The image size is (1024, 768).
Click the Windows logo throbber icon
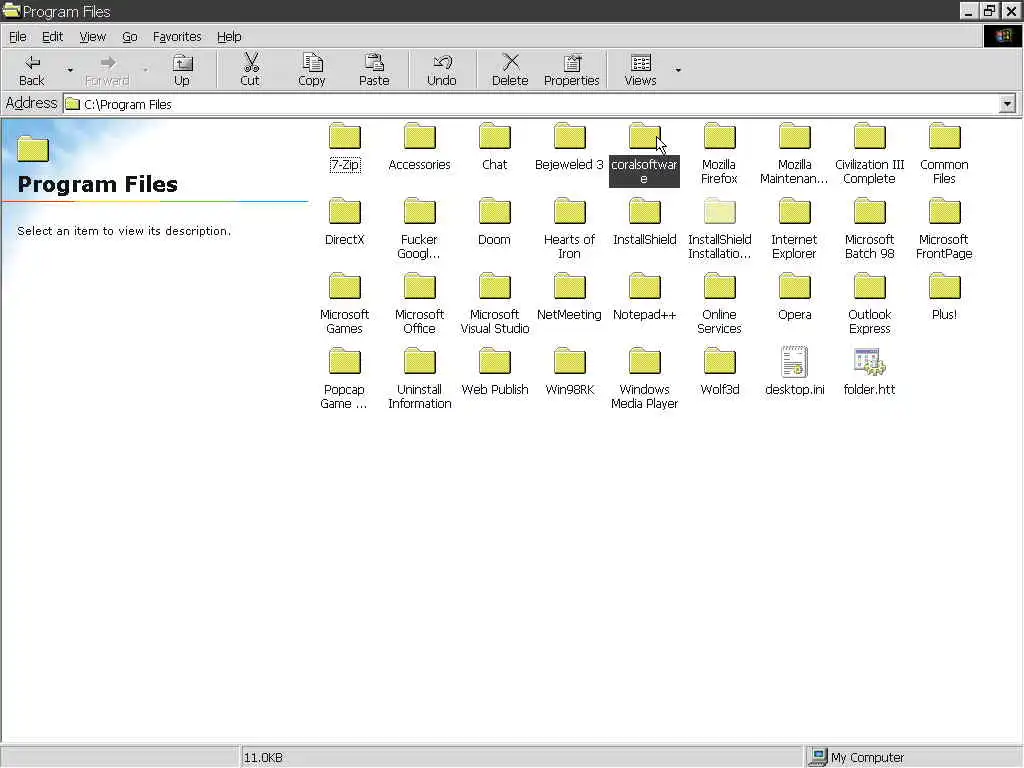1003,36
